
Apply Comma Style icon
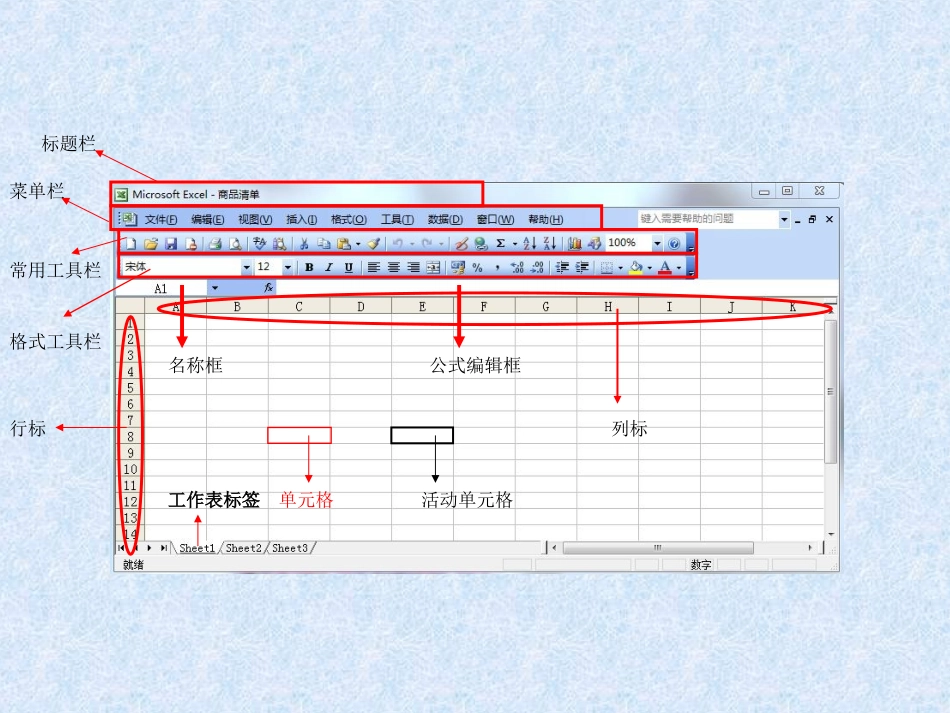497,267
